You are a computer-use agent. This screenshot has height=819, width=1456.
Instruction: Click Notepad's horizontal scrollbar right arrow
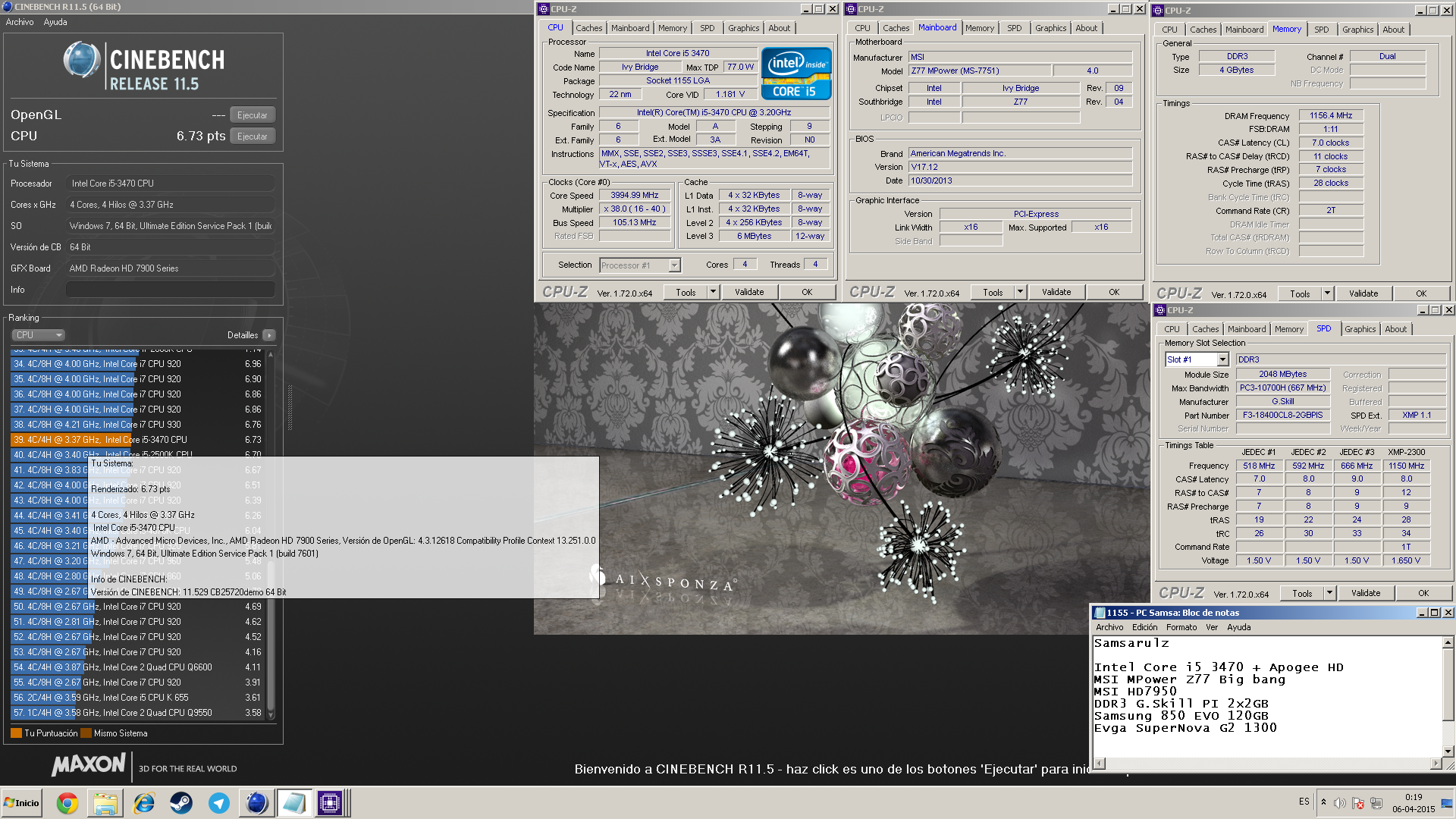click(1436, 764)
